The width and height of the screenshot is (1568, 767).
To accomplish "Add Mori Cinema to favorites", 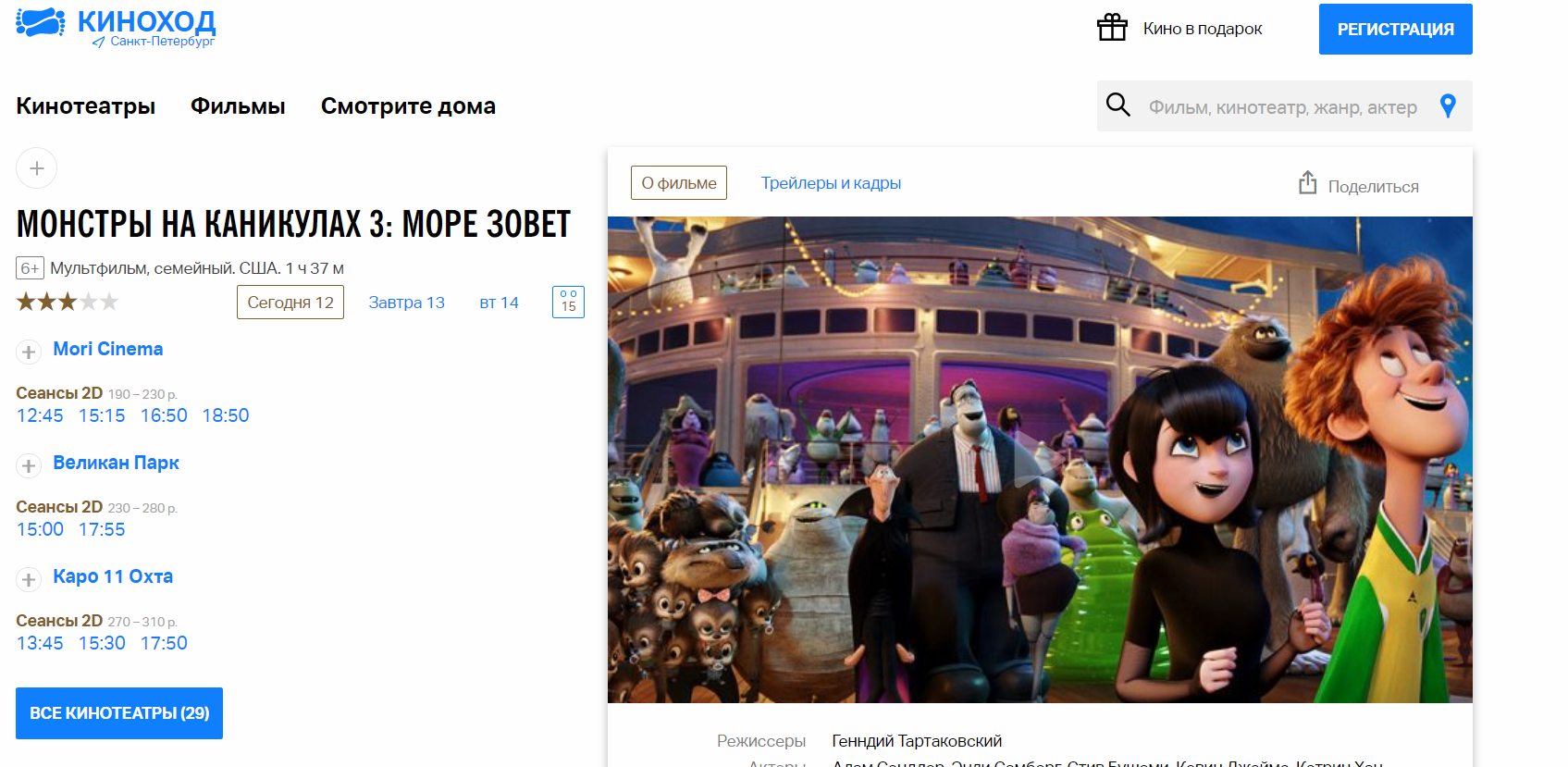I will coord(29,352).
